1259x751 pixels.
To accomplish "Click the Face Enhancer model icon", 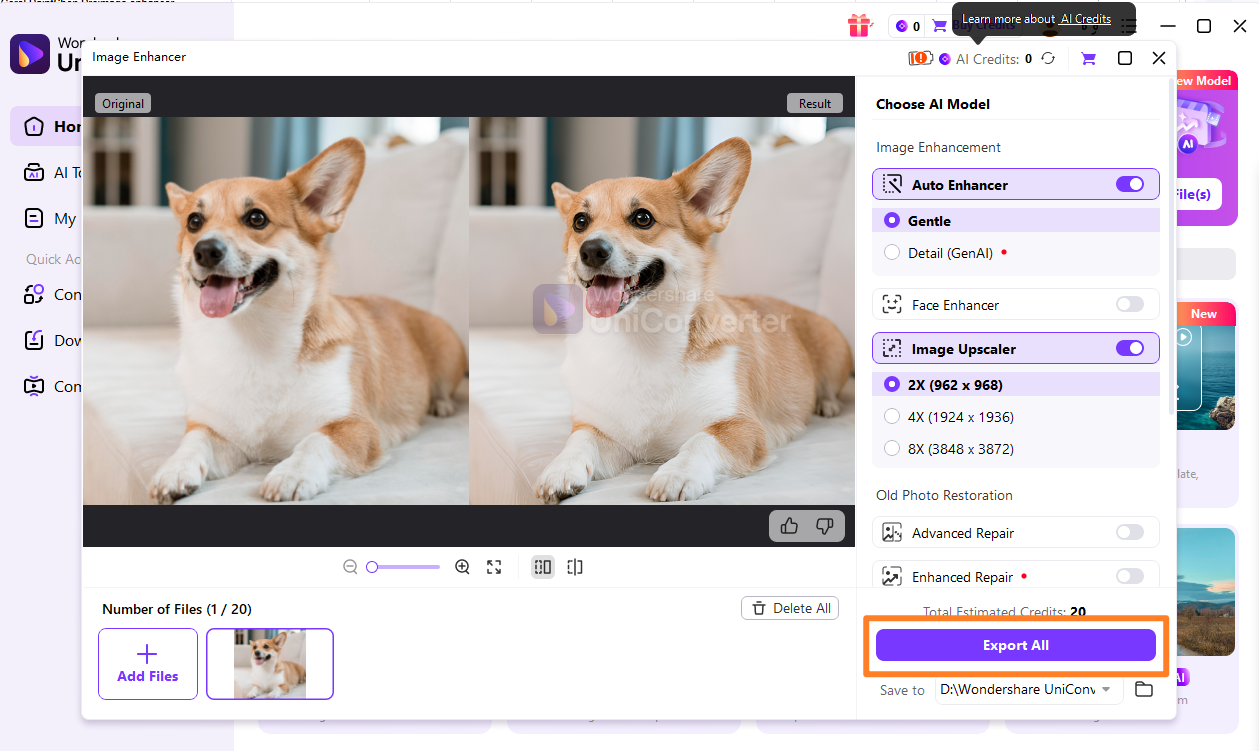I will pos(892,305).
